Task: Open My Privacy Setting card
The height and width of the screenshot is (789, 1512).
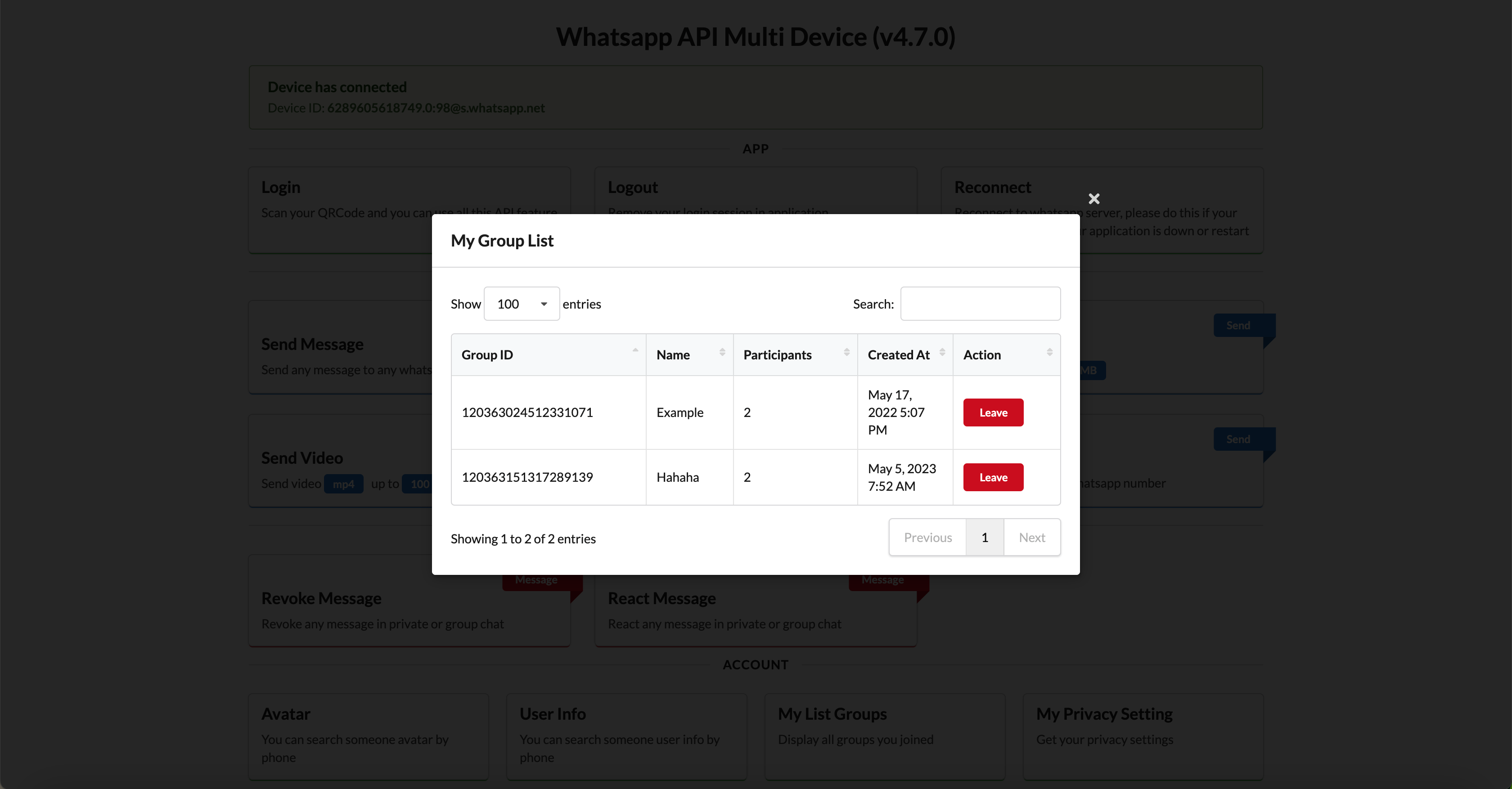Action: pos(1142,735)
